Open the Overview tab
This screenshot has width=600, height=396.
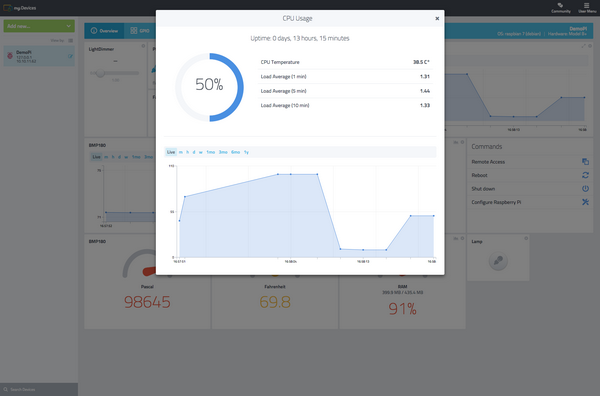point(104,31)
